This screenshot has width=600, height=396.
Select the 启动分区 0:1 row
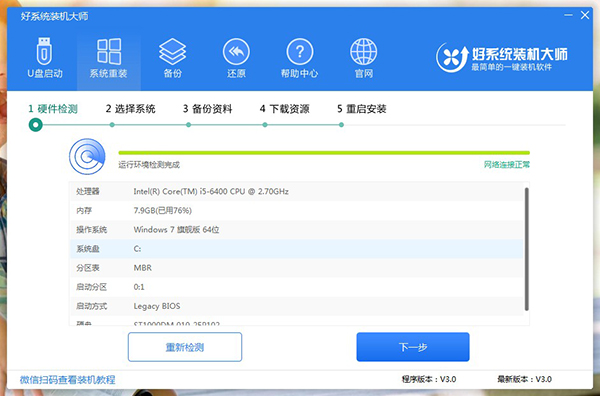coord(297,287)
